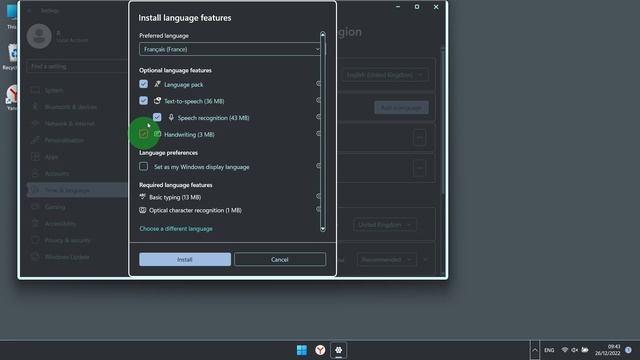Click Add a language button in Settings
The width and height of the screenshot is (640, 360).
coord(401,108)
